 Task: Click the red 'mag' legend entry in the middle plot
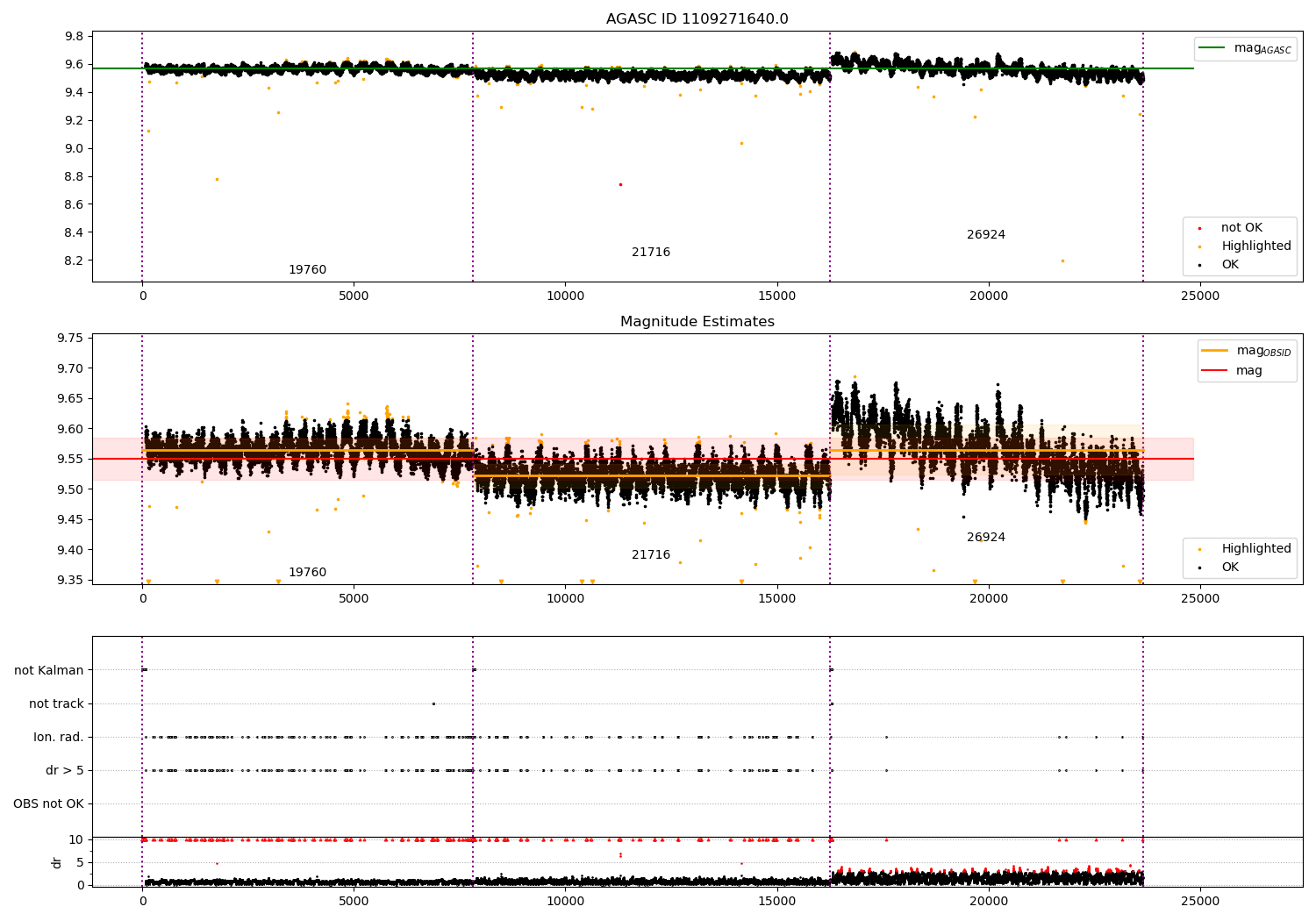click(1232, 371)
